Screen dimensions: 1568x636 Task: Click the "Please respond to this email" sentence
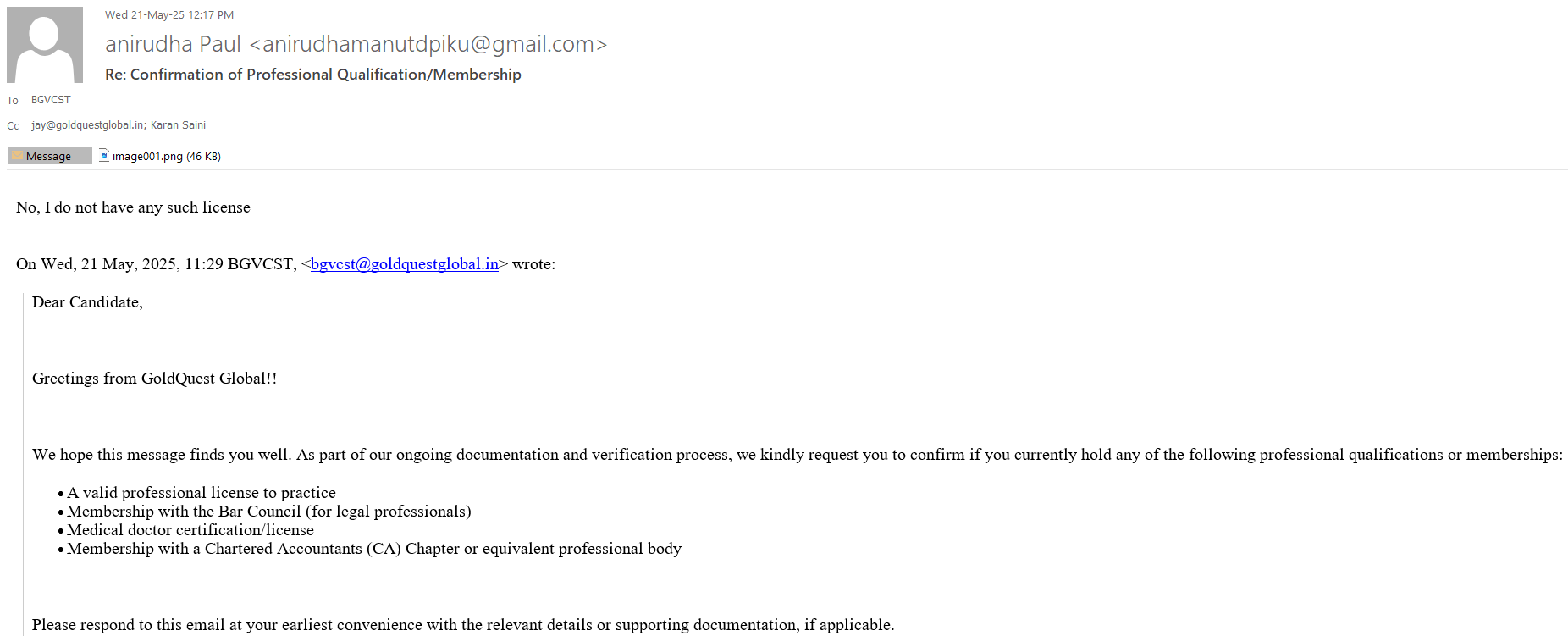(462, 625)
